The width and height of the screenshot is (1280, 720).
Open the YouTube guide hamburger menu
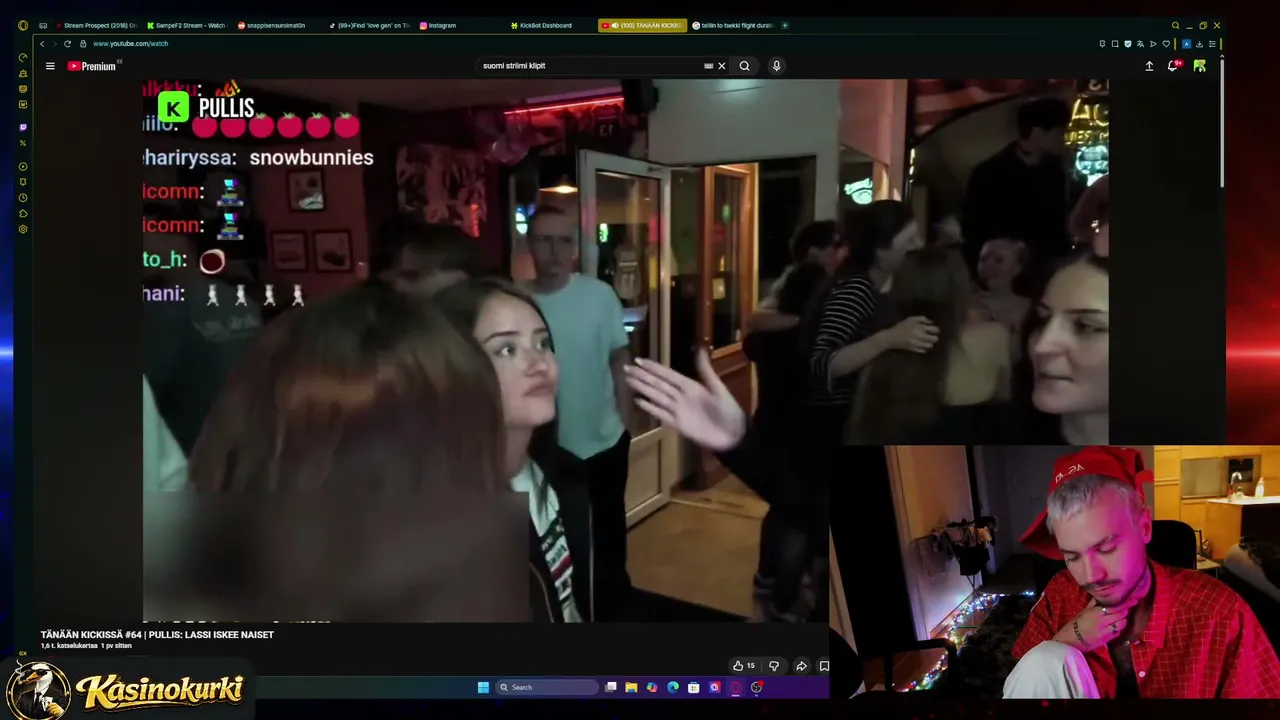(x=50, y=66)
